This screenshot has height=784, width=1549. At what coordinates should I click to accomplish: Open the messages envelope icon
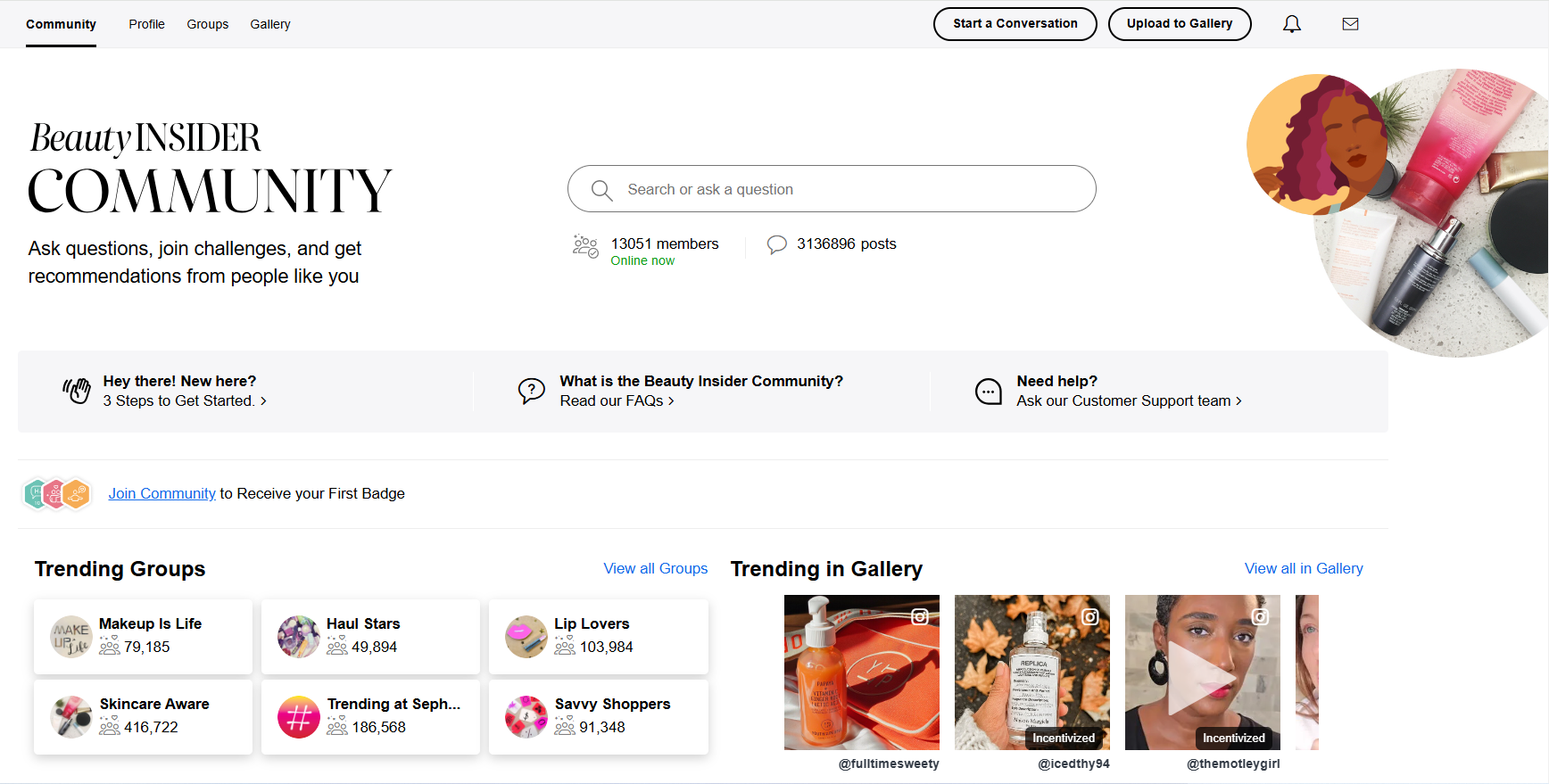(x=1350, y=24)
